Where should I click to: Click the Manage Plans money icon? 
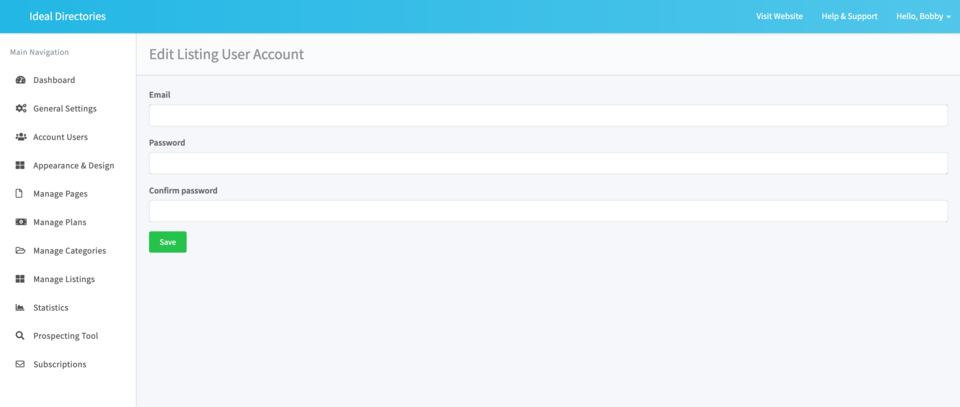coord(20,222)
